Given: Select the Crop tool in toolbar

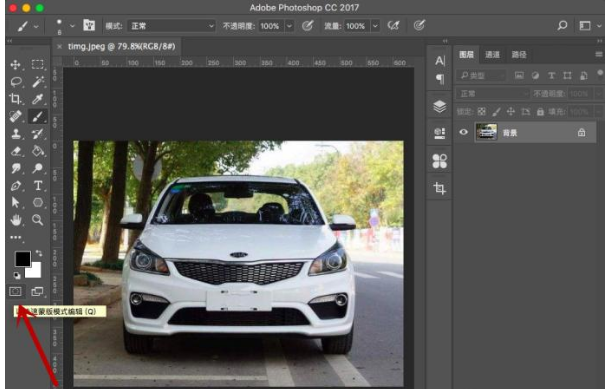Looking at the screenshot, I should click(15, 99).
